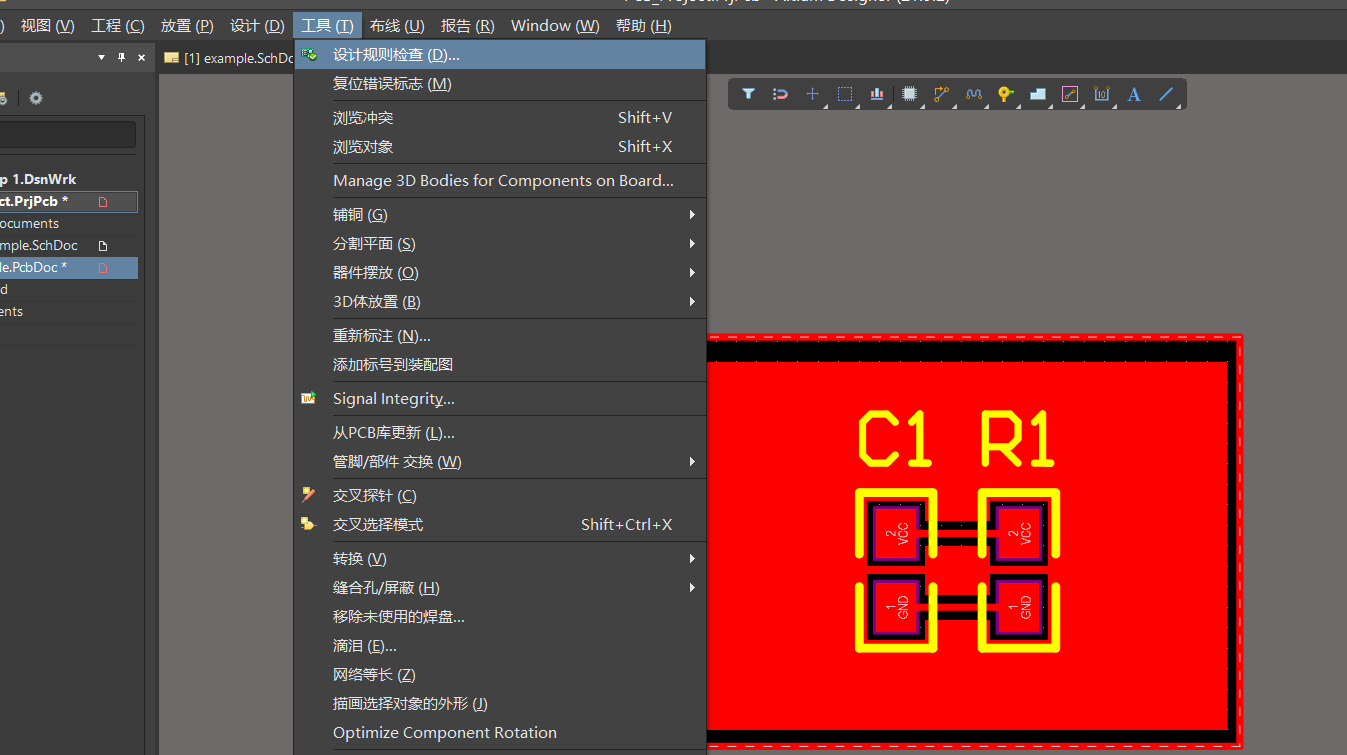Select the Place Dimension icon
Viewport: 1347px width, 755px height.
click(1102, 94)
